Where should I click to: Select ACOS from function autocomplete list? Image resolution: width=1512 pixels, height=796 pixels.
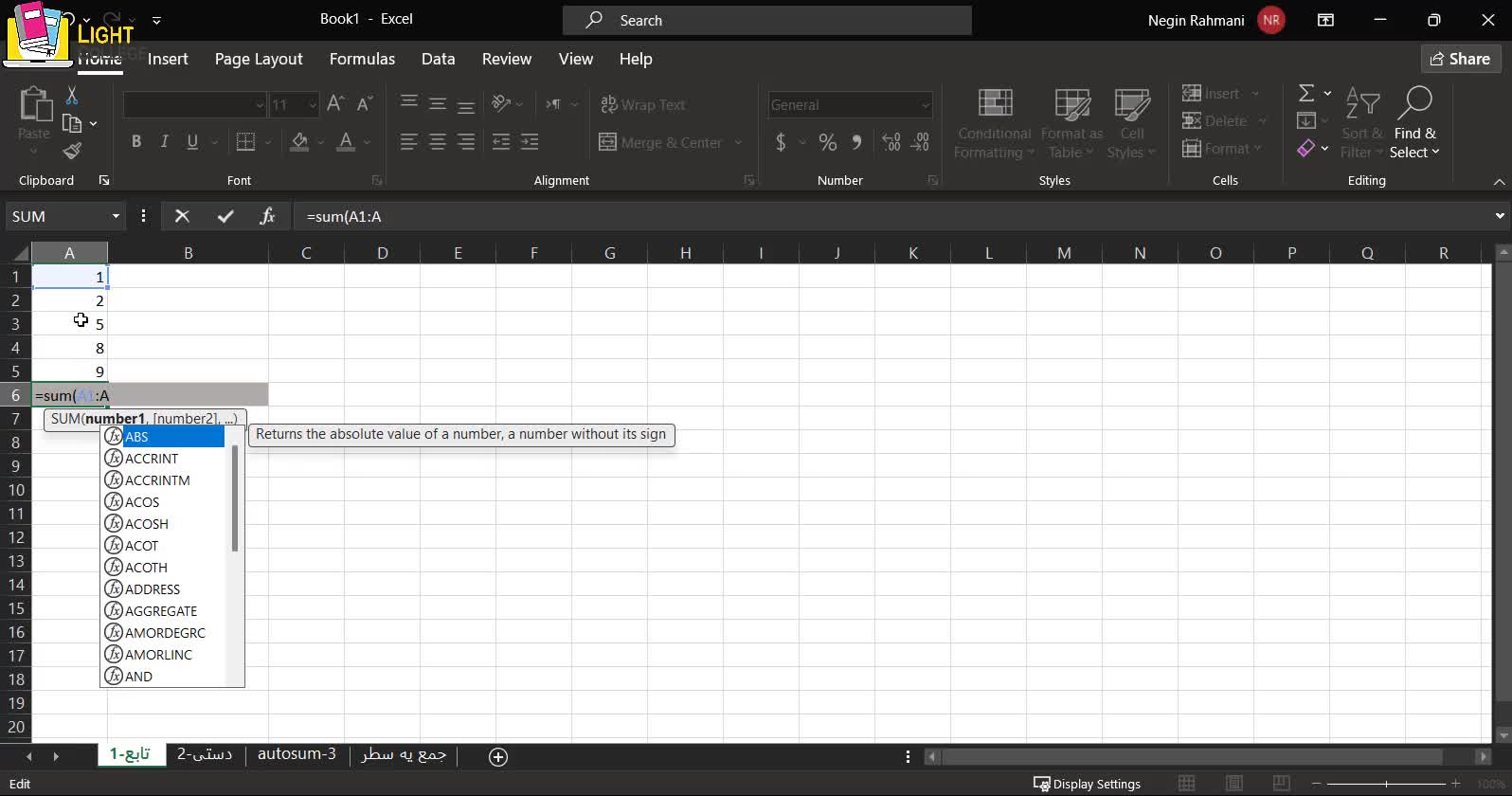tap(142, 502)
